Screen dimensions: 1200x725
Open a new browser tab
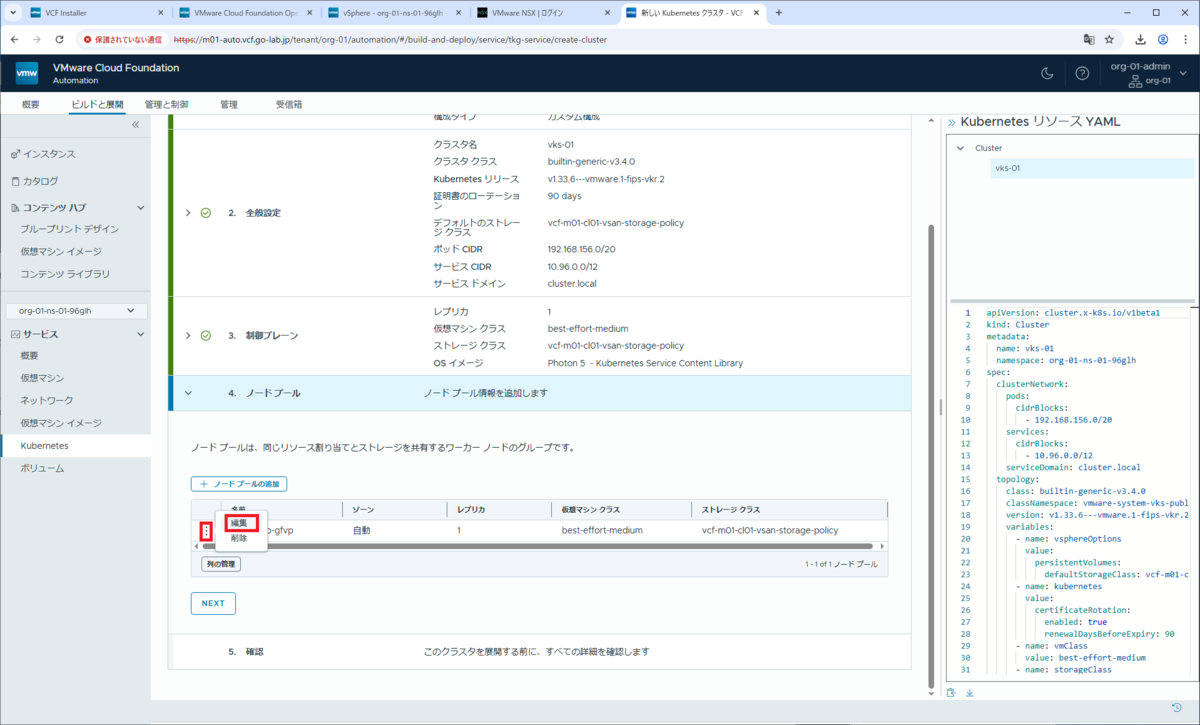pos(779,13)
